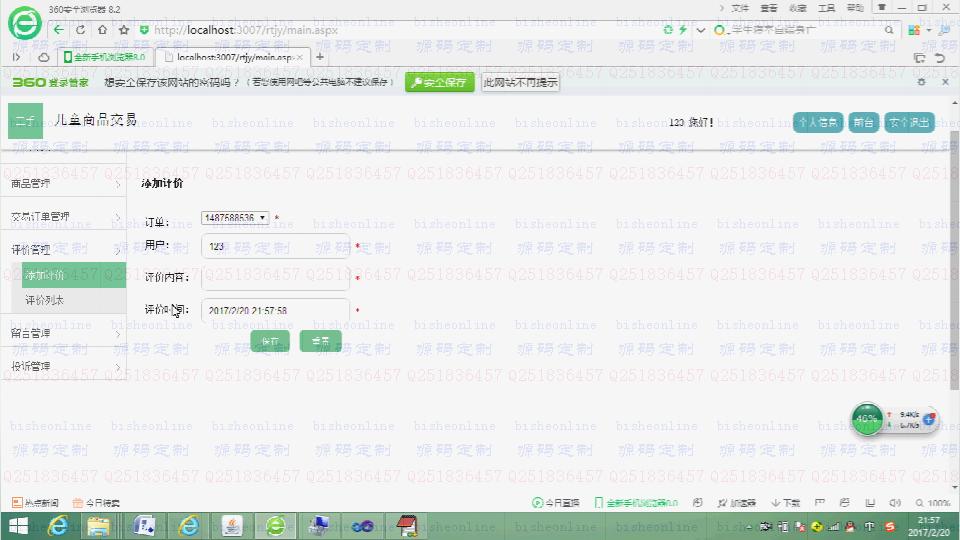This screenshot has width=960, height=540.
Task: Open the 帮助 menu
Action: [x=855, y=8]
